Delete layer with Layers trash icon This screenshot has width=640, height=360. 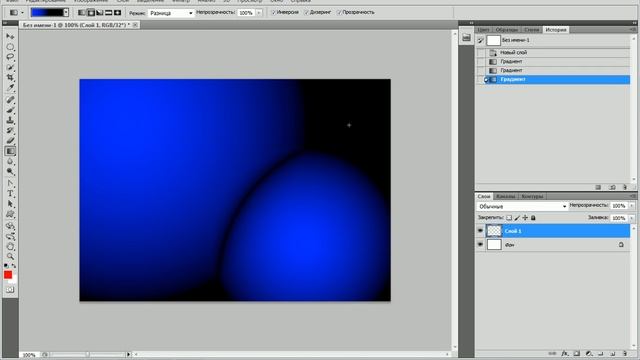click(625, 353)
